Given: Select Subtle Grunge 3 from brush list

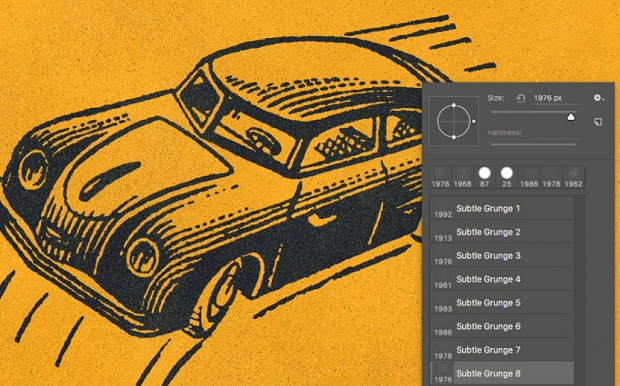Looking at the screenshot, I should [x=502, y=255].
